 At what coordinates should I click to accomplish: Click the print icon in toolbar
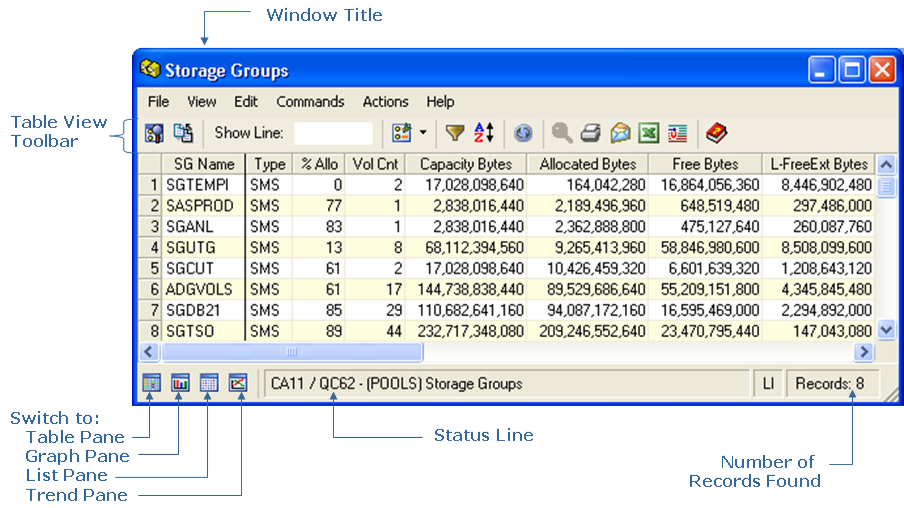pyautogui.click(x=591, y=133)
